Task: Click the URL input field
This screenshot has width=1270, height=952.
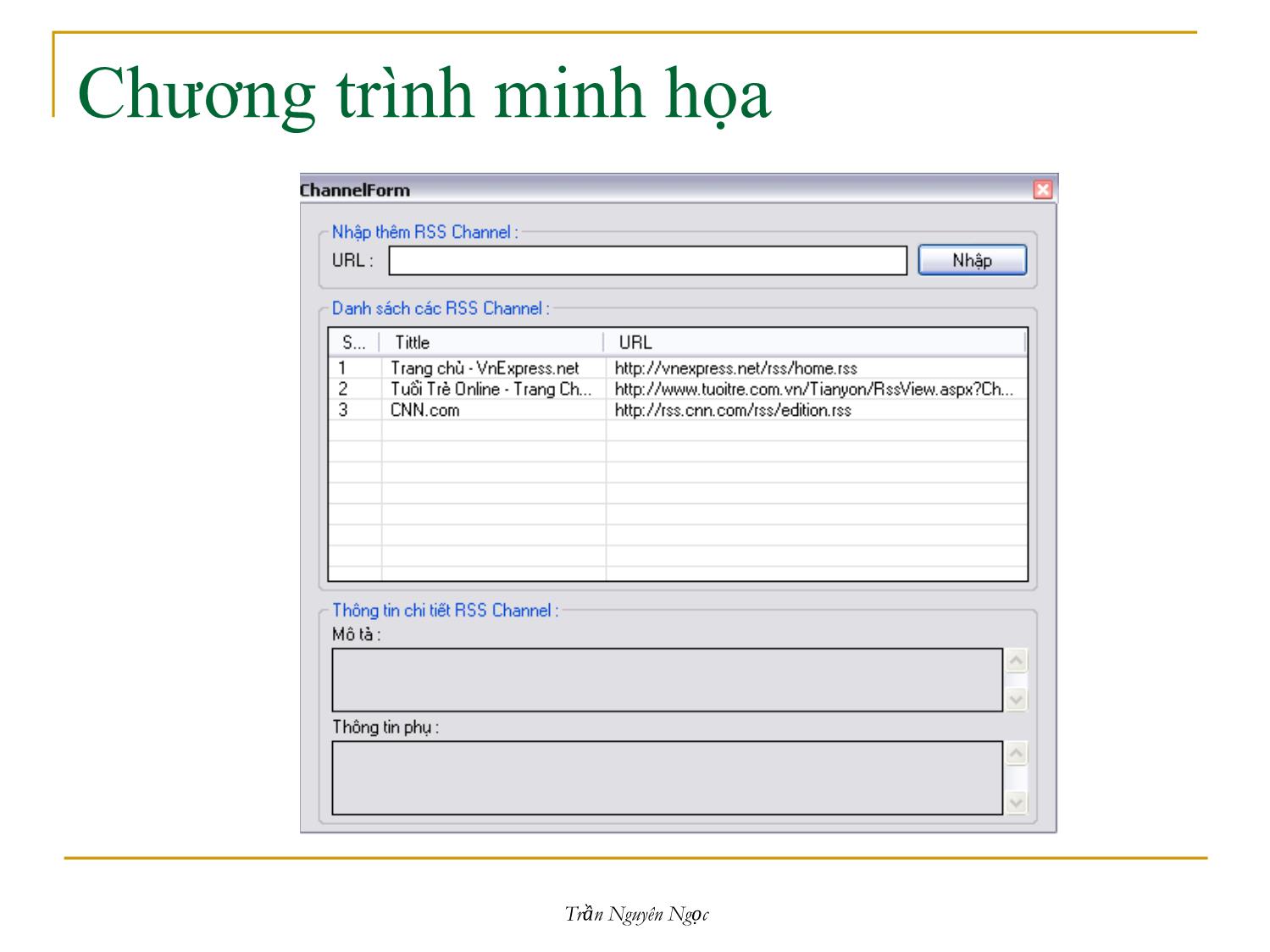Action: 647,260
